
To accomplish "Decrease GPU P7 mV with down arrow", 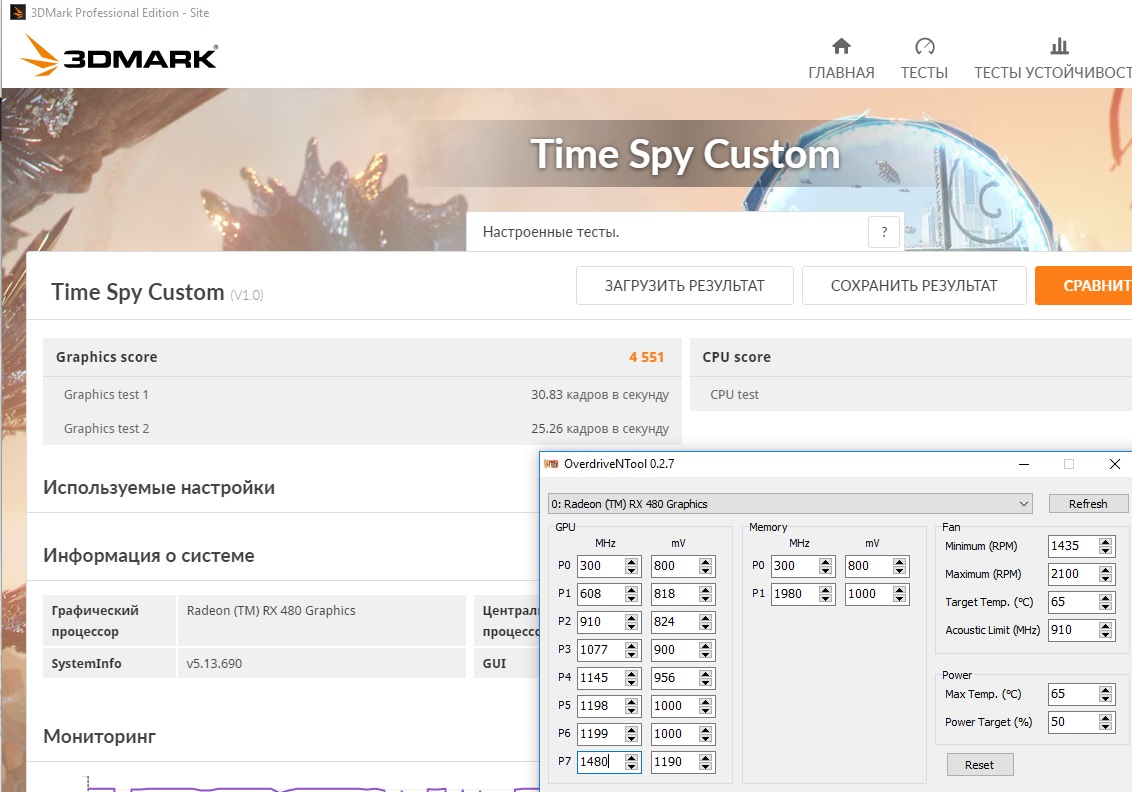I will tap(705, 767).
